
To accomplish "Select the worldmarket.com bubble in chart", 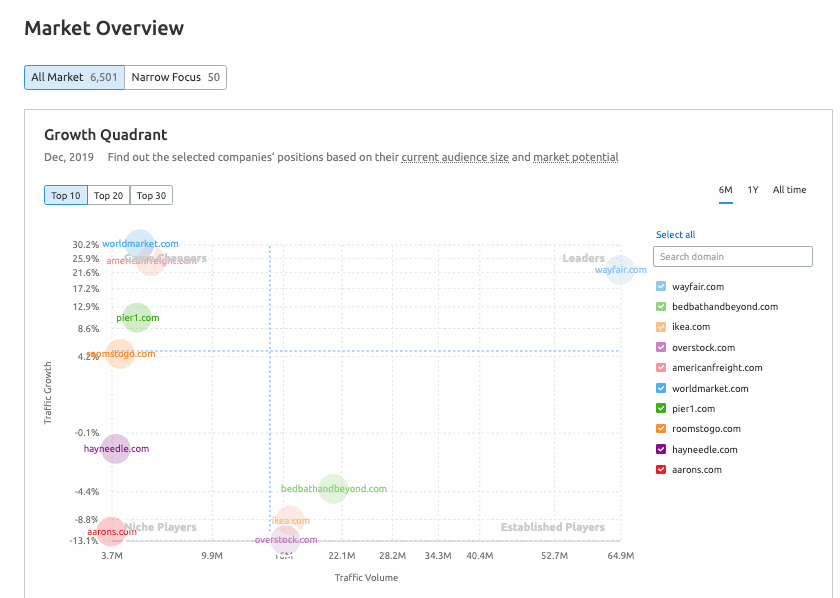I will [x=140, y=244].
